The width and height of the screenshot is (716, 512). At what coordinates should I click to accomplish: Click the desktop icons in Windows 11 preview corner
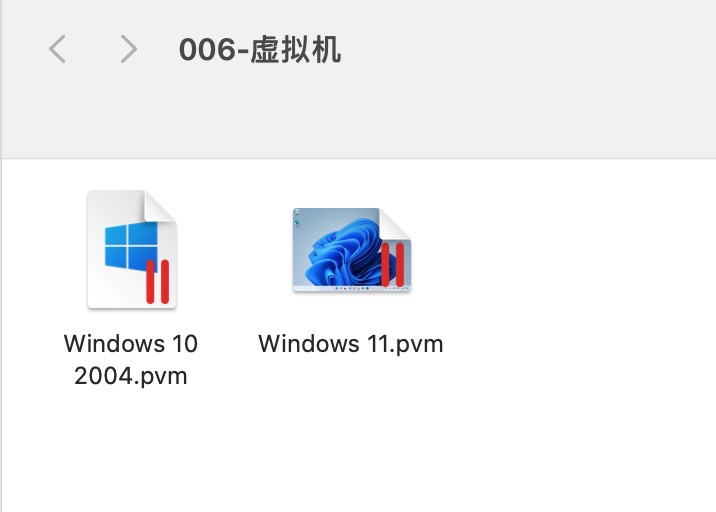point(297,218)
